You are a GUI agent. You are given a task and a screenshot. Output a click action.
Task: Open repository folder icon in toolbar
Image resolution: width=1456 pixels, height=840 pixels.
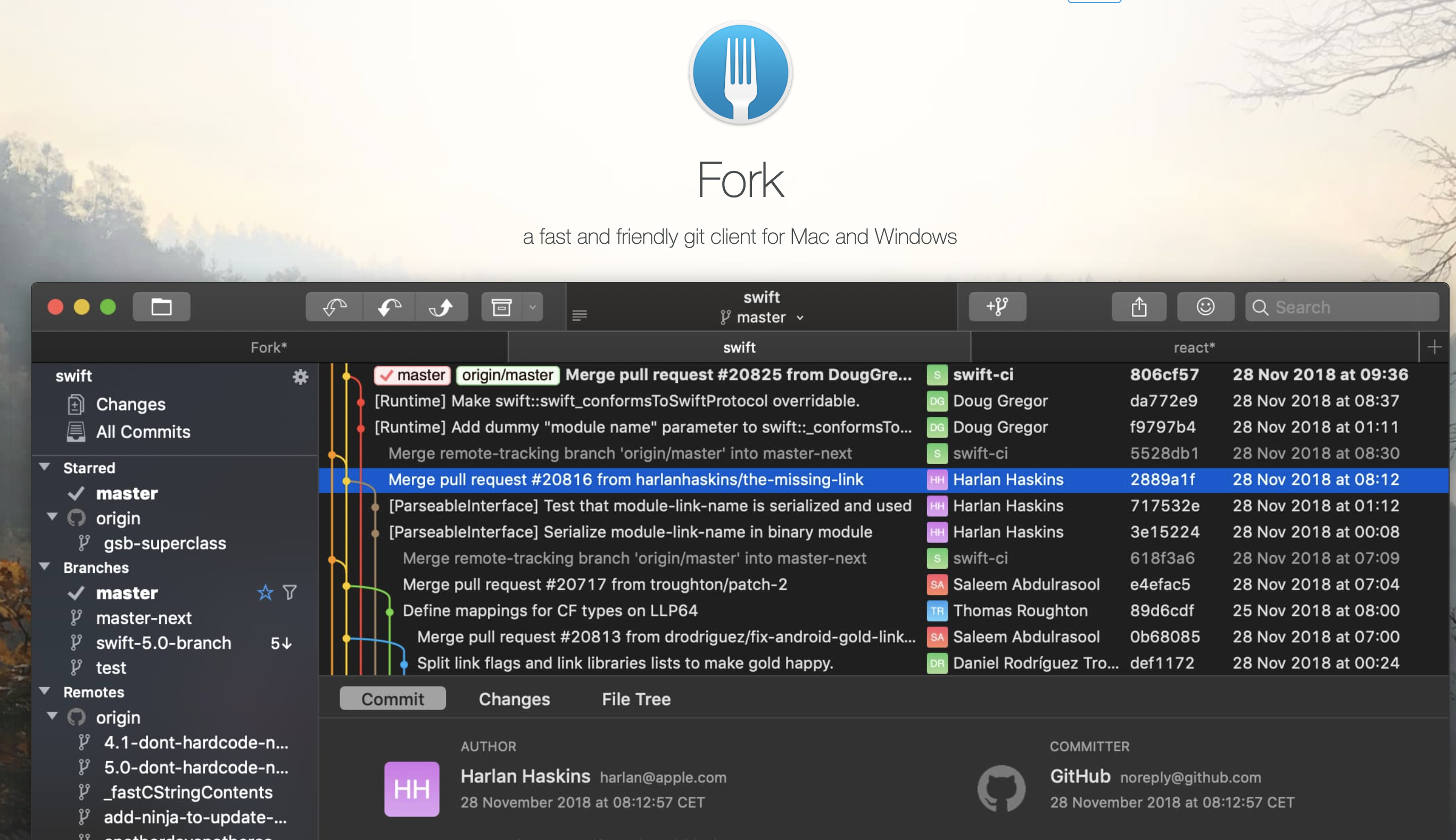click(161, 307)
